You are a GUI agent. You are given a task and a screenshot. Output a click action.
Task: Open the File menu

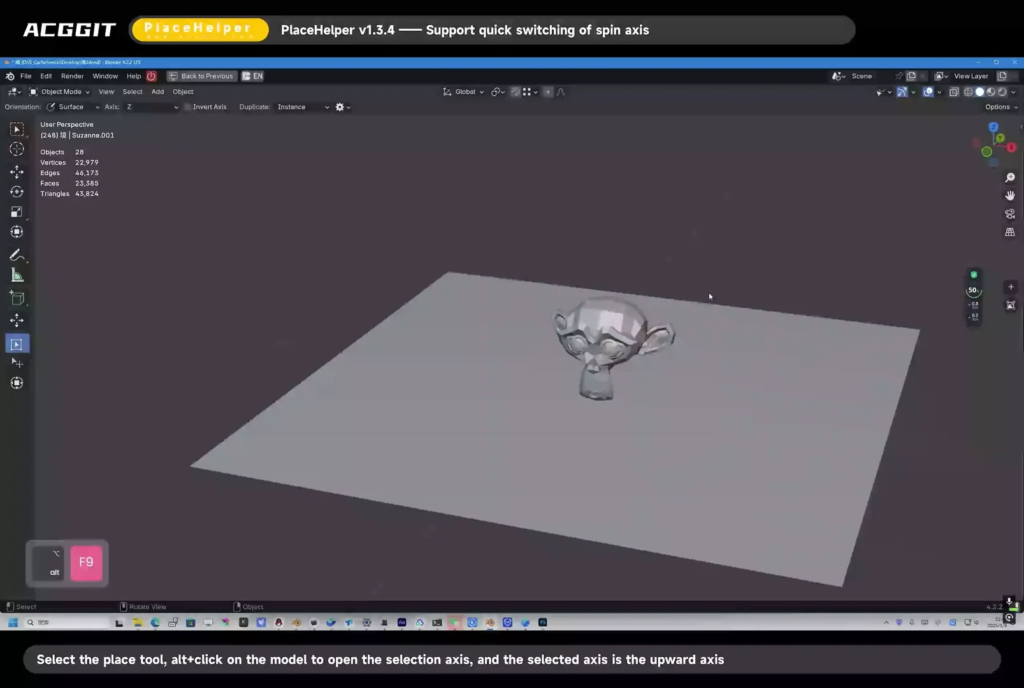[x=25, y=76]
